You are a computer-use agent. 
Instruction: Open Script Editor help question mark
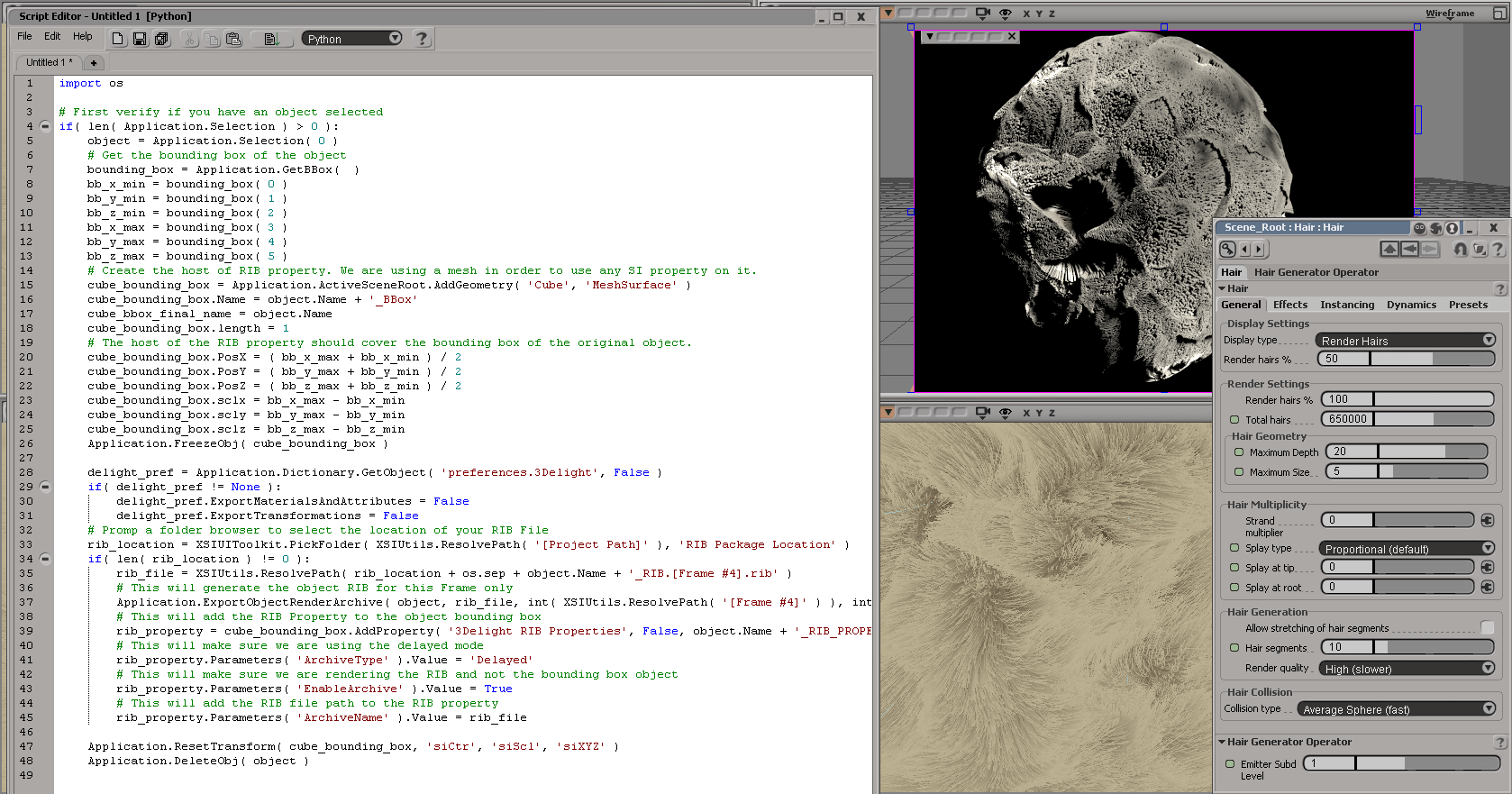pyautogui.click(x=422, y=39)
